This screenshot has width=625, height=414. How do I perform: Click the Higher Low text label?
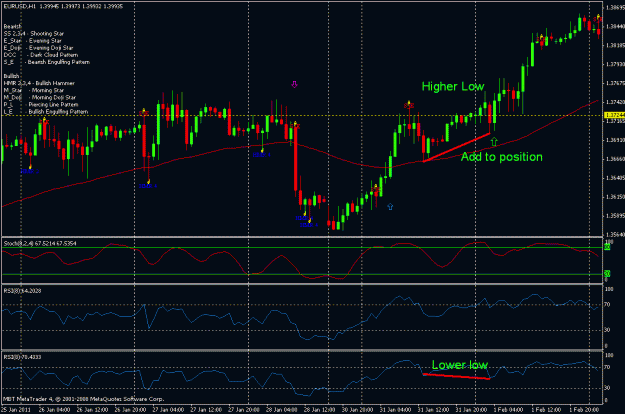click(x=453, y=86)
